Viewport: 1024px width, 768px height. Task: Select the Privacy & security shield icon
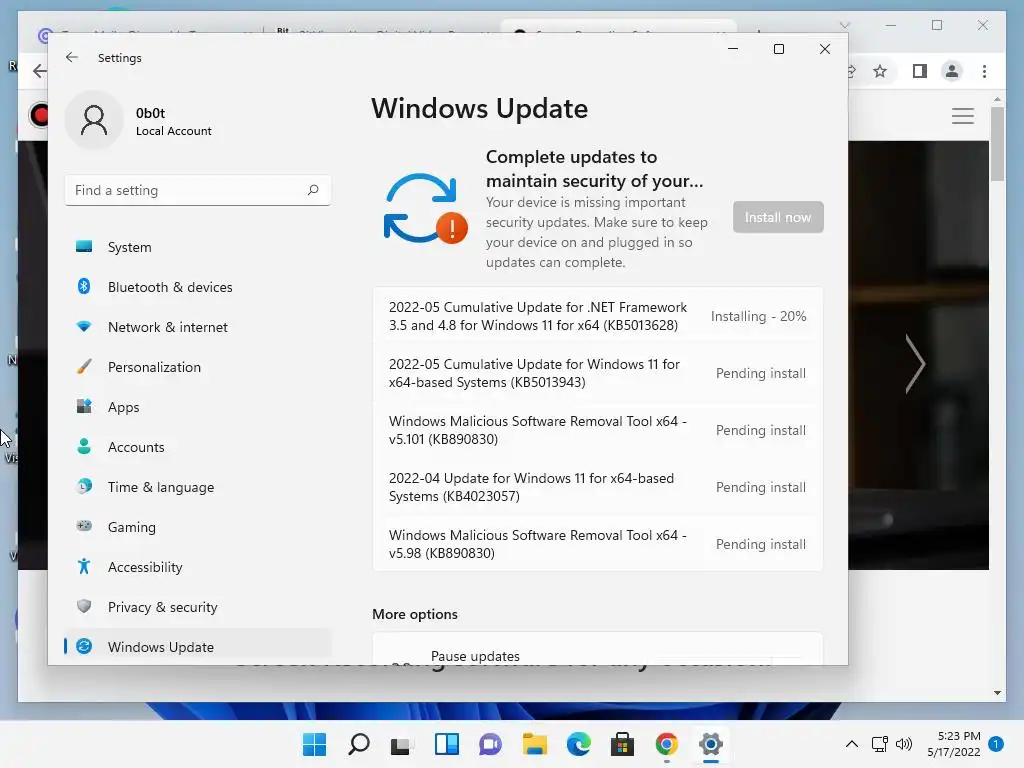84,606
